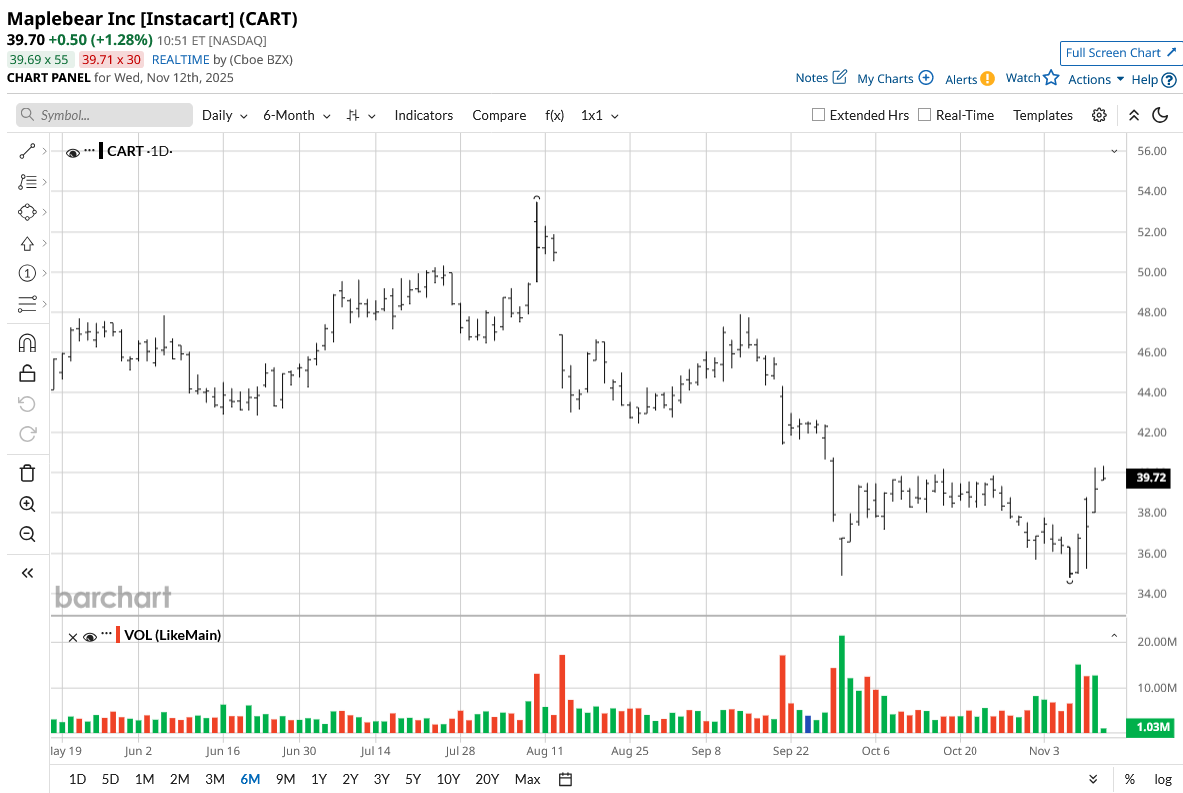
Task: Open the Fibonacci drawing tools
Action: pos(27,182)
